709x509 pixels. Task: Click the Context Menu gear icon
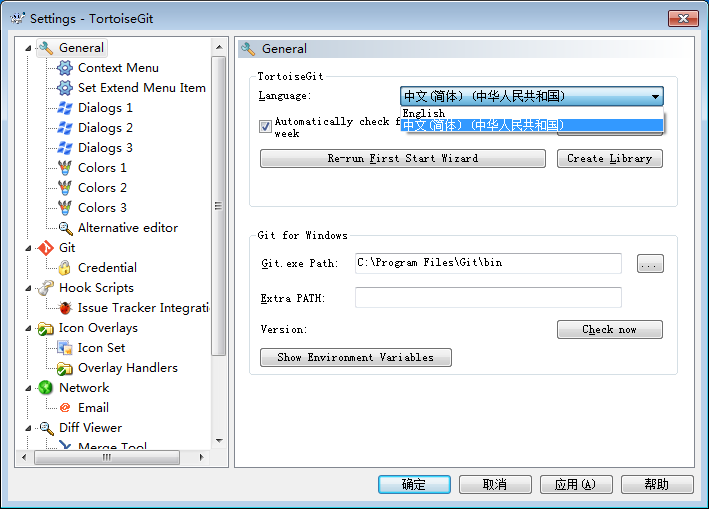click(65, 68)
